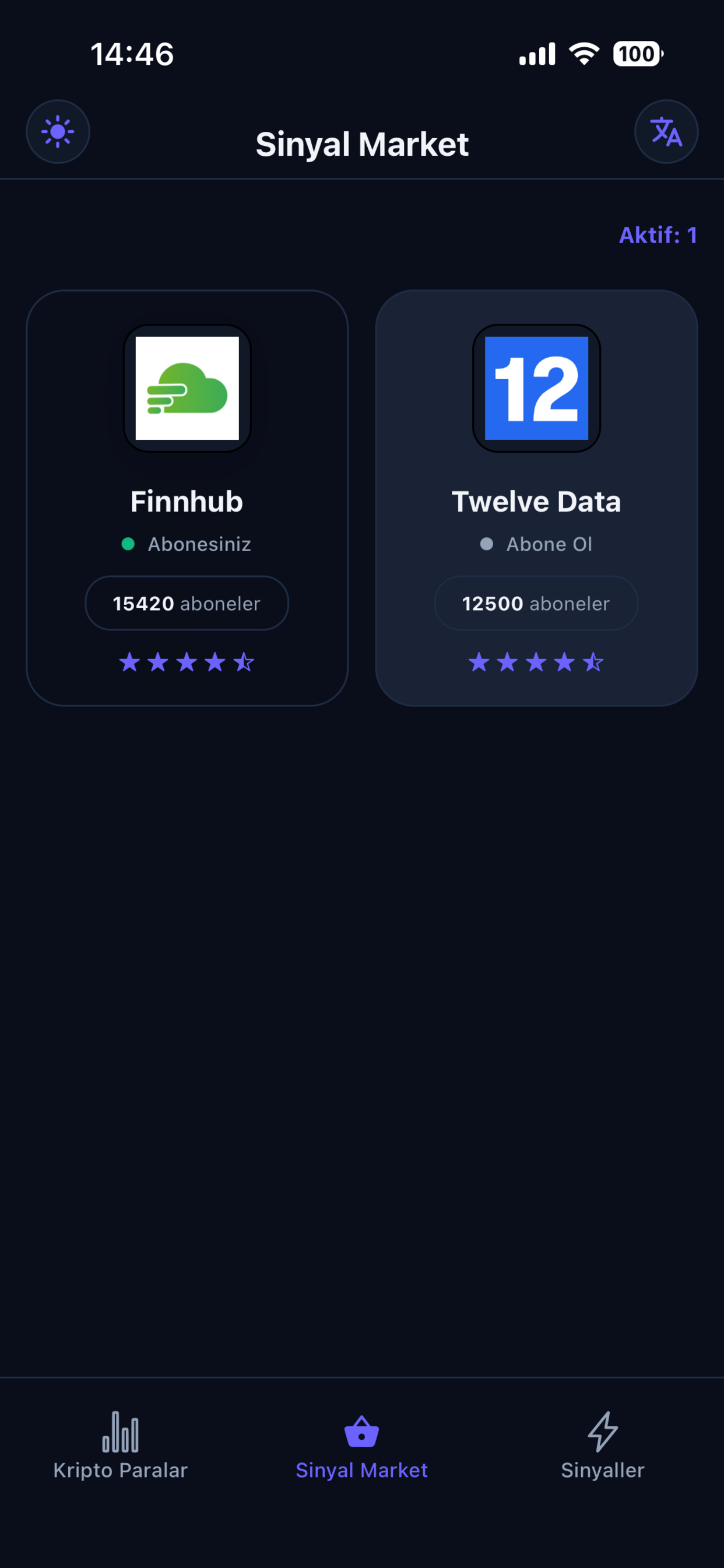Click the gray status dot on Twelve Data
Image resolution: width=724 pixels, height=1568 pixels.
[x=487, y=544]
